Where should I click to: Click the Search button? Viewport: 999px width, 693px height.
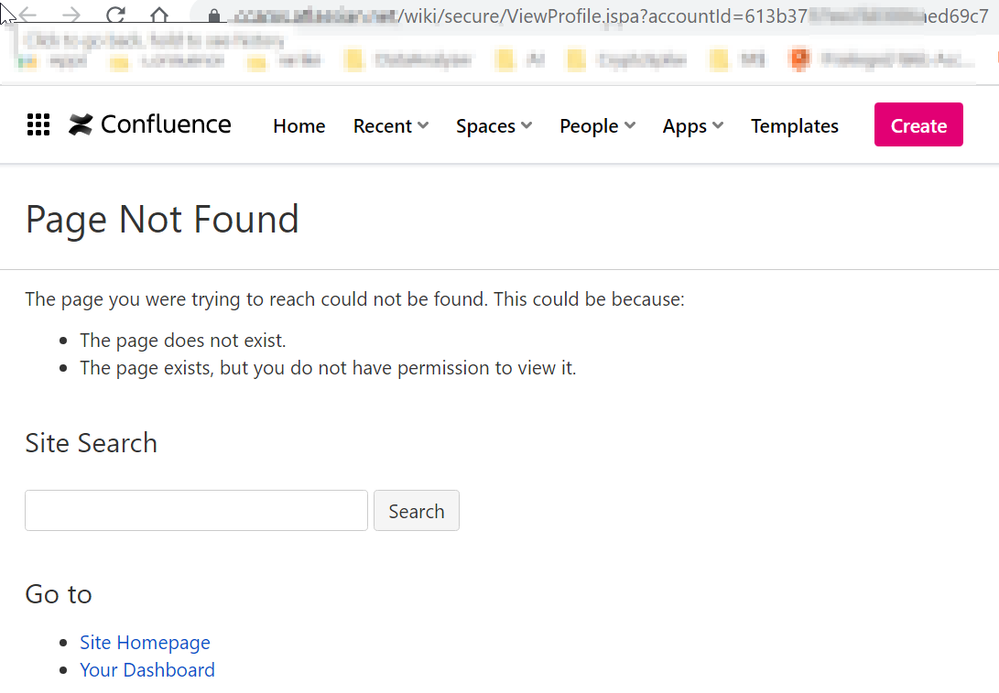[416, 510]
